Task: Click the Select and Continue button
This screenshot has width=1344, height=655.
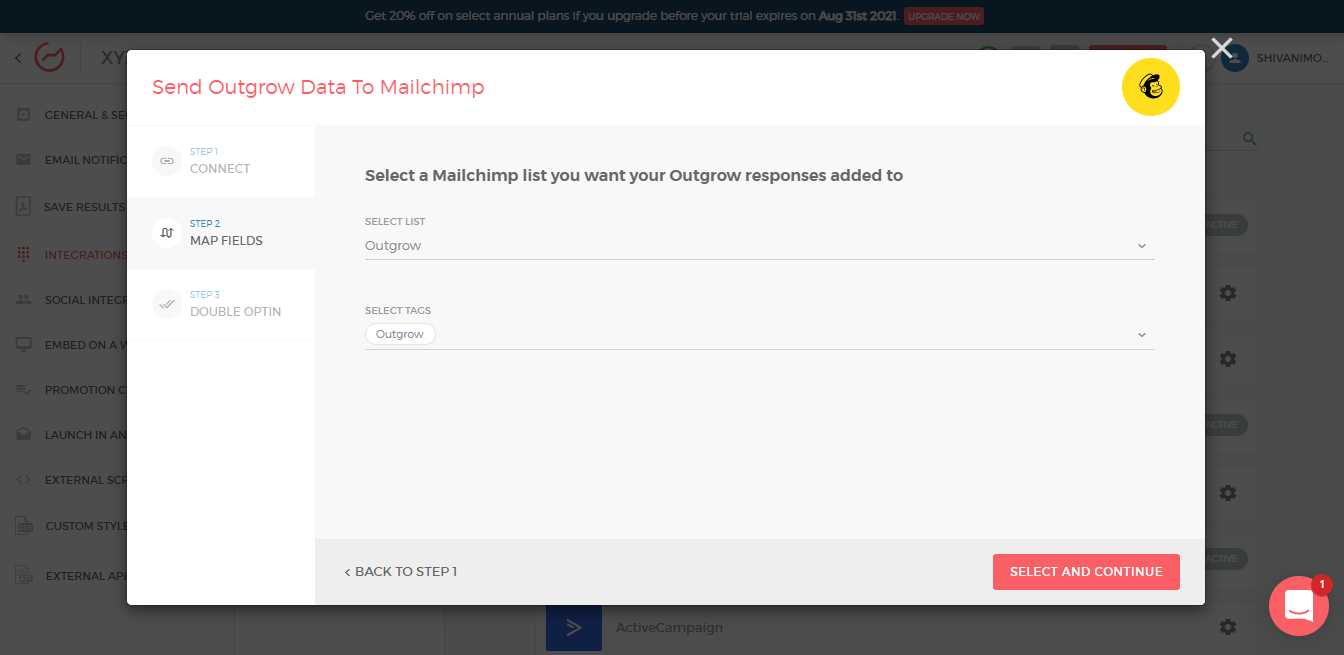Action: click(x=1086, y=572)
